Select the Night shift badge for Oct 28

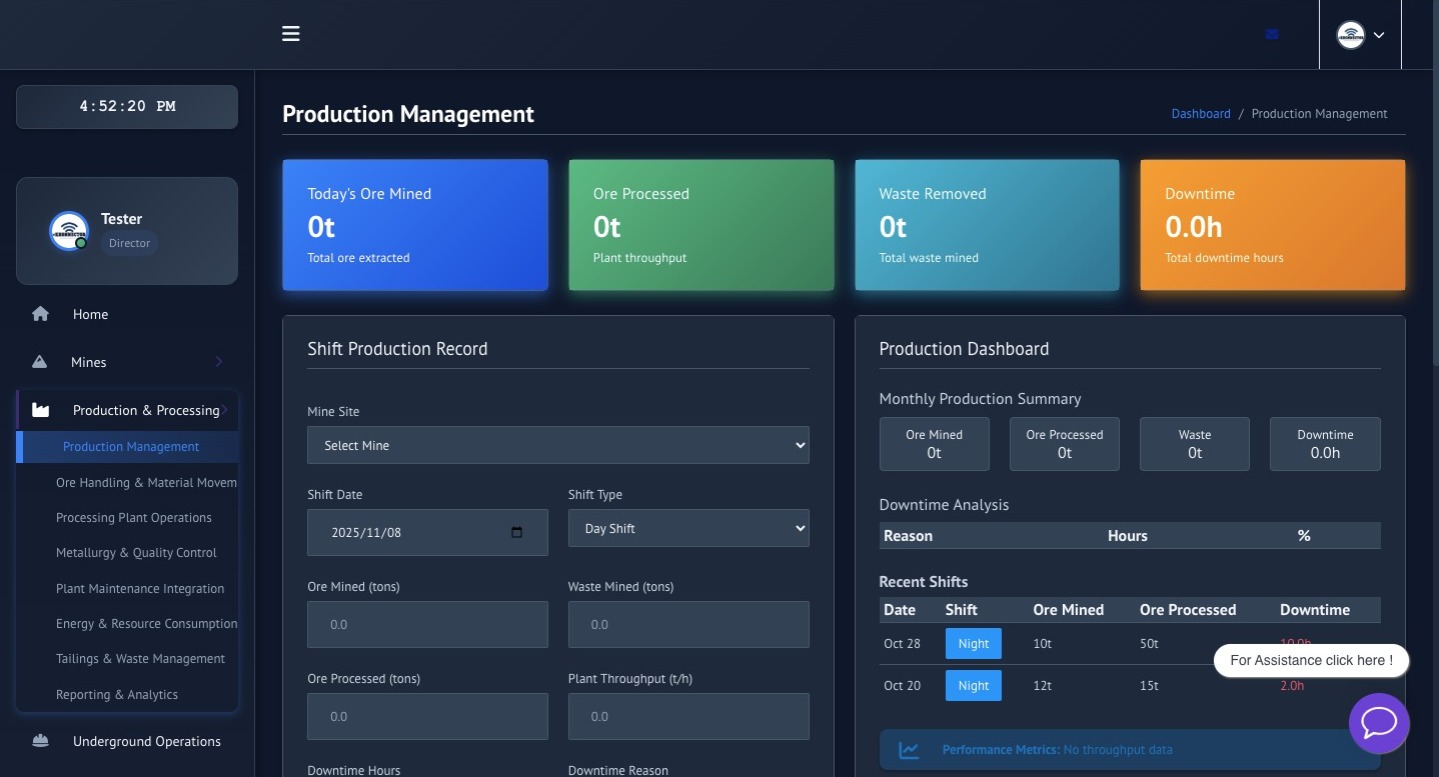click(972, 643)
